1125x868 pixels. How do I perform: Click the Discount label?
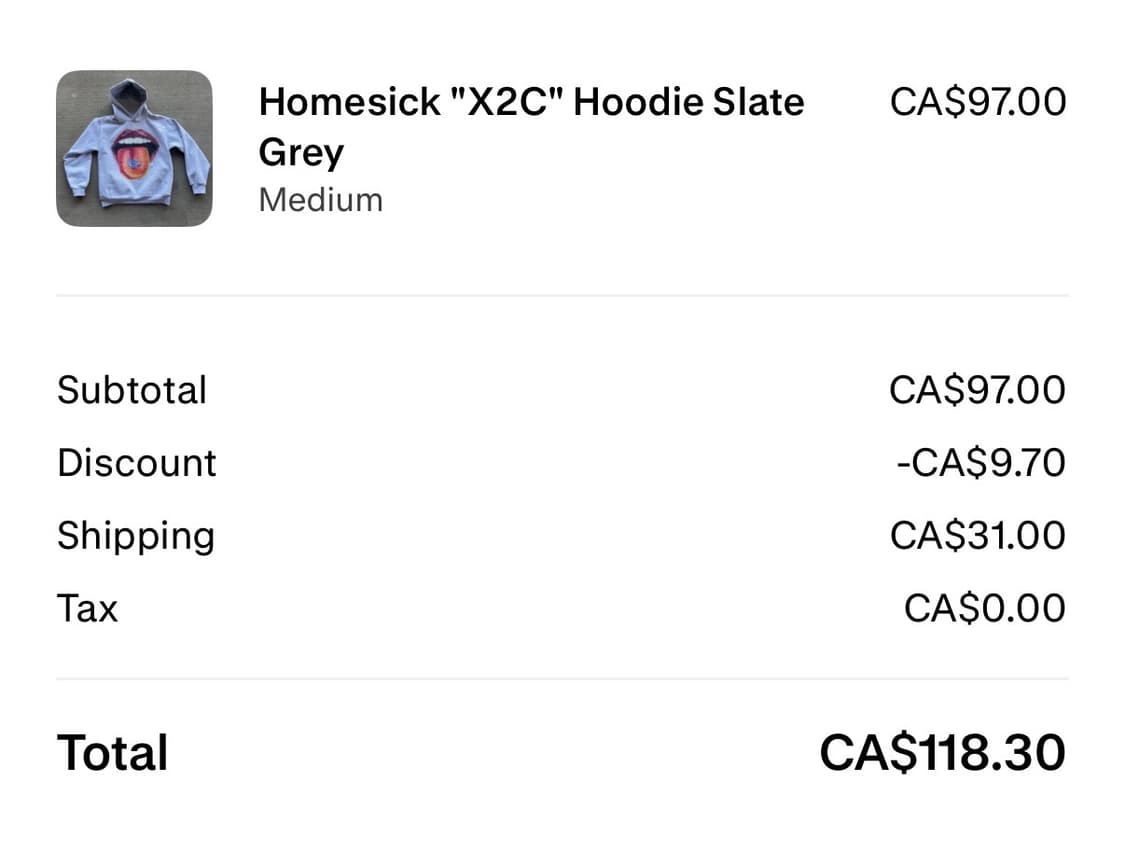pyautogui.click(x=137, y=463)
